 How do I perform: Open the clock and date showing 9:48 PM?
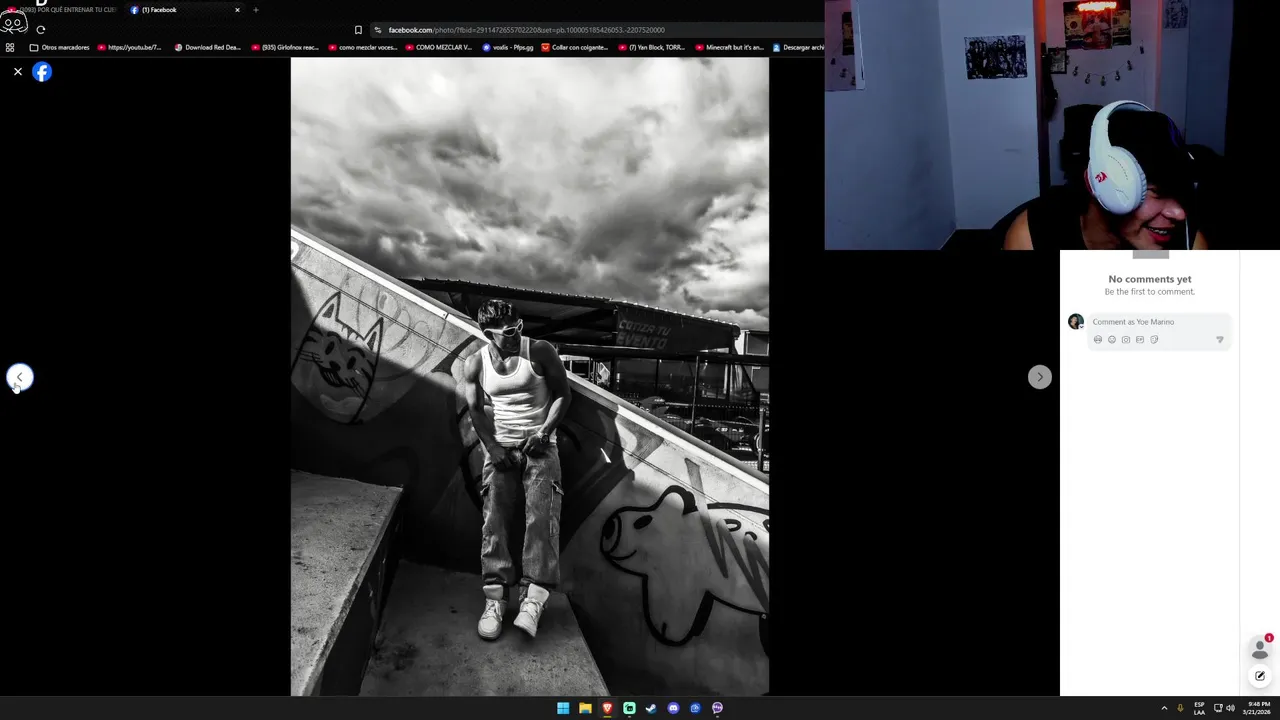click(x=1258, y=708)
